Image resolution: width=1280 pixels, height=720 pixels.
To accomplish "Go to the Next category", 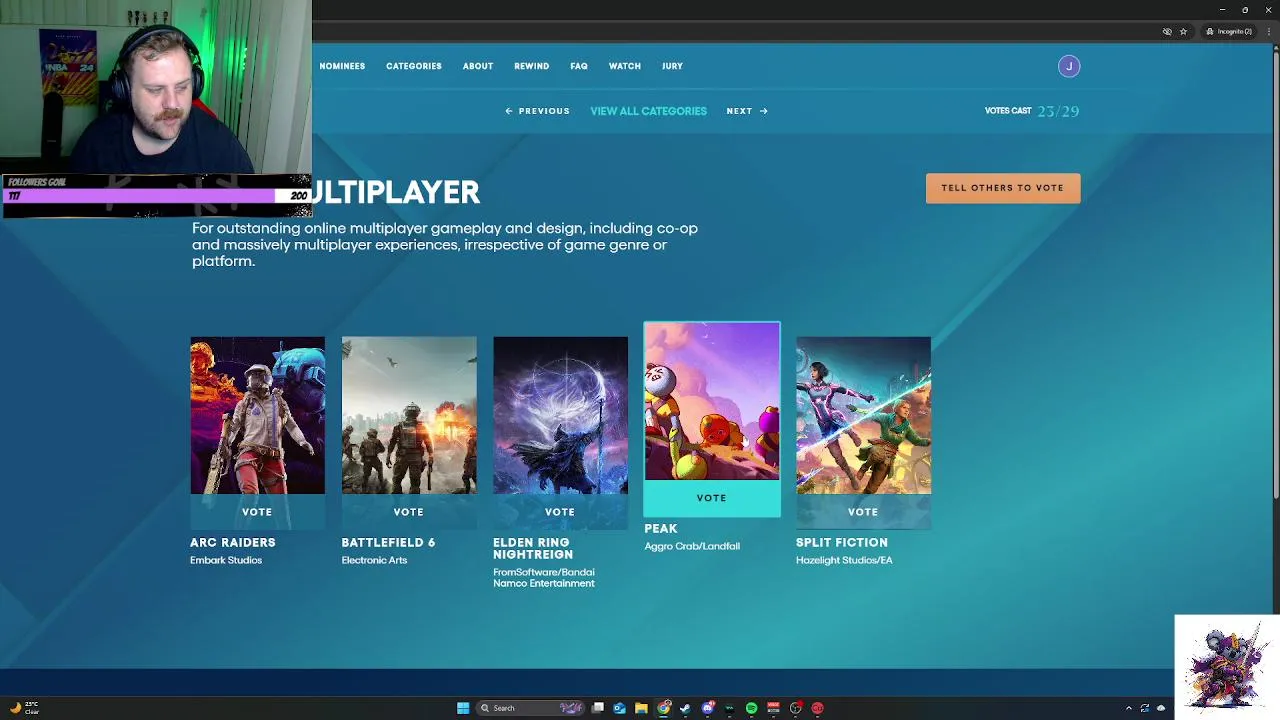I will coord(747,111).
